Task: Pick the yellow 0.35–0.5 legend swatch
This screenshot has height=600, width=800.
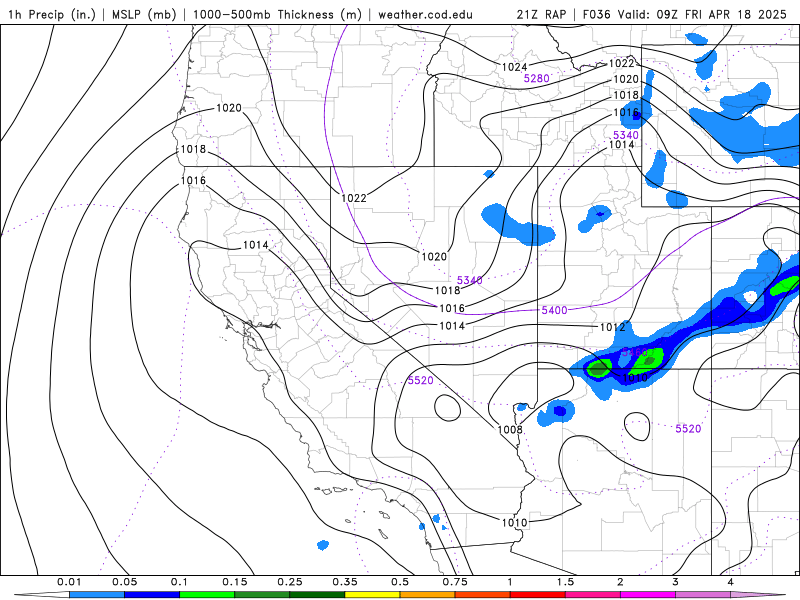Action: click(372, 595)
